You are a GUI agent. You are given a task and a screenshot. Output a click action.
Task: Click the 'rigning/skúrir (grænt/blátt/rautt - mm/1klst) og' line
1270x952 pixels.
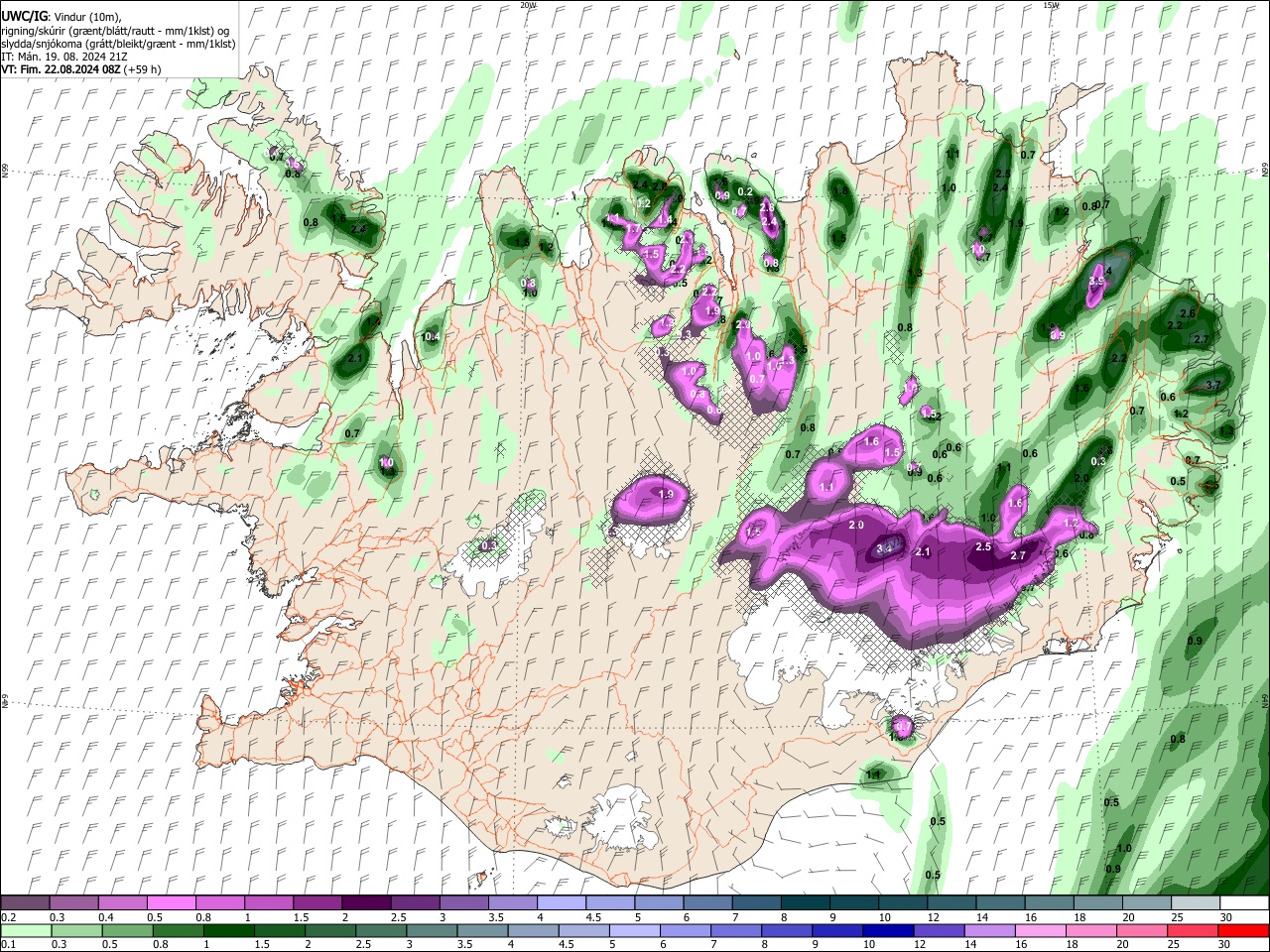115,31
